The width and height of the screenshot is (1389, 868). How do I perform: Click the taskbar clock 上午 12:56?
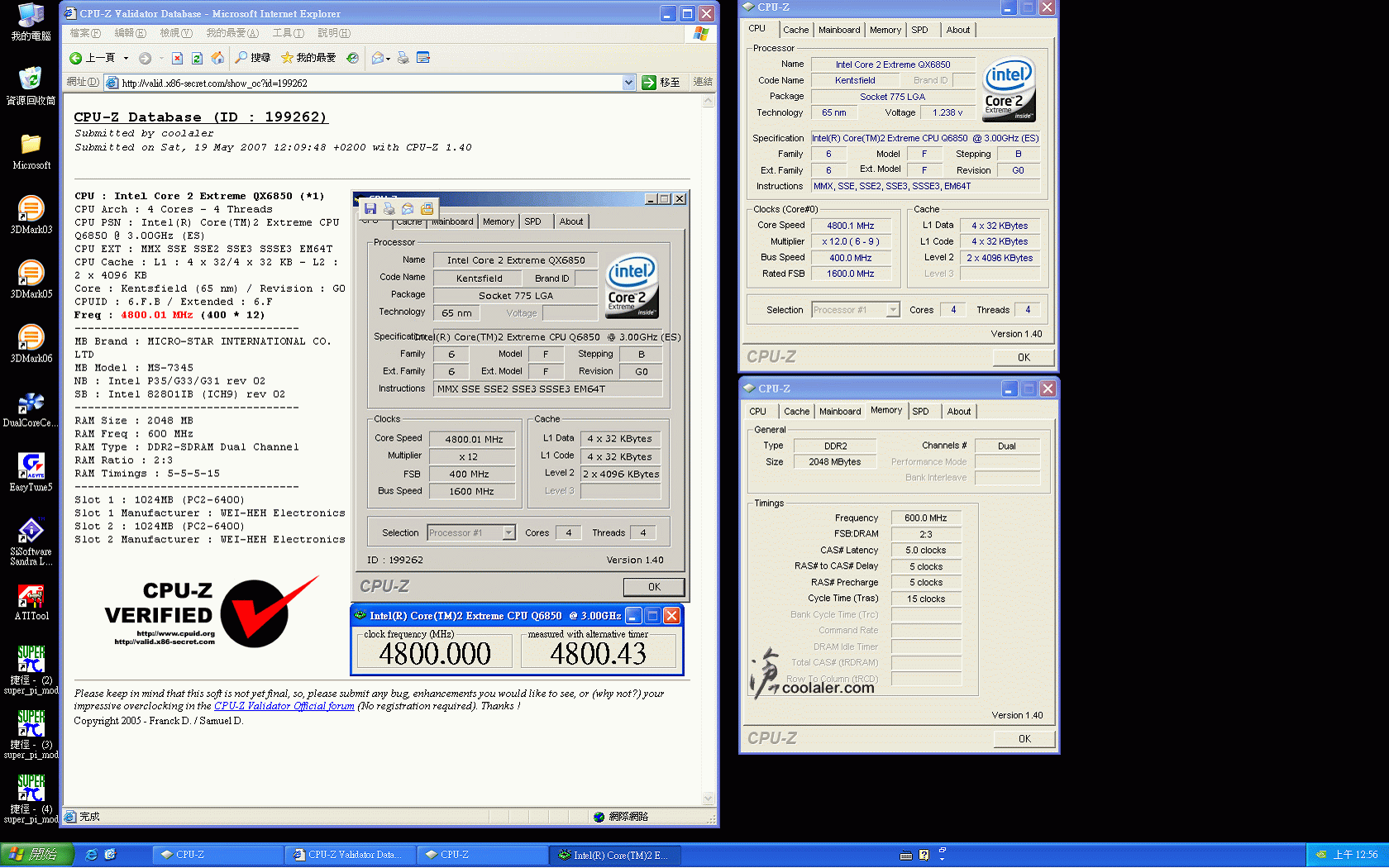[1355, 855]
